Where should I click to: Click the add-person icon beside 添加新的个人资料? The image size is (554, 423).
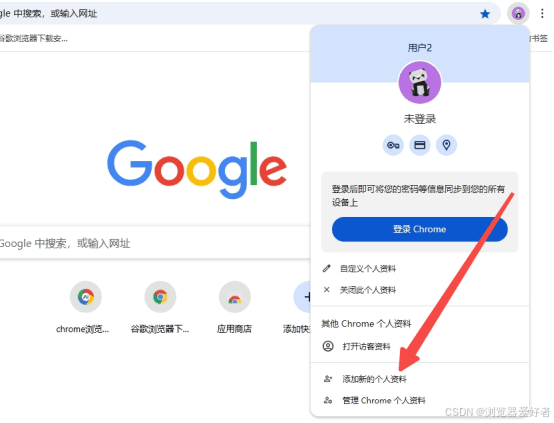328,379
